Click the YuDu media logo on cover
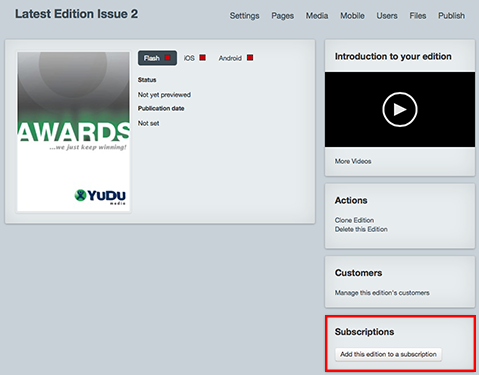This screenshot has height=375, width=479. 100,196
